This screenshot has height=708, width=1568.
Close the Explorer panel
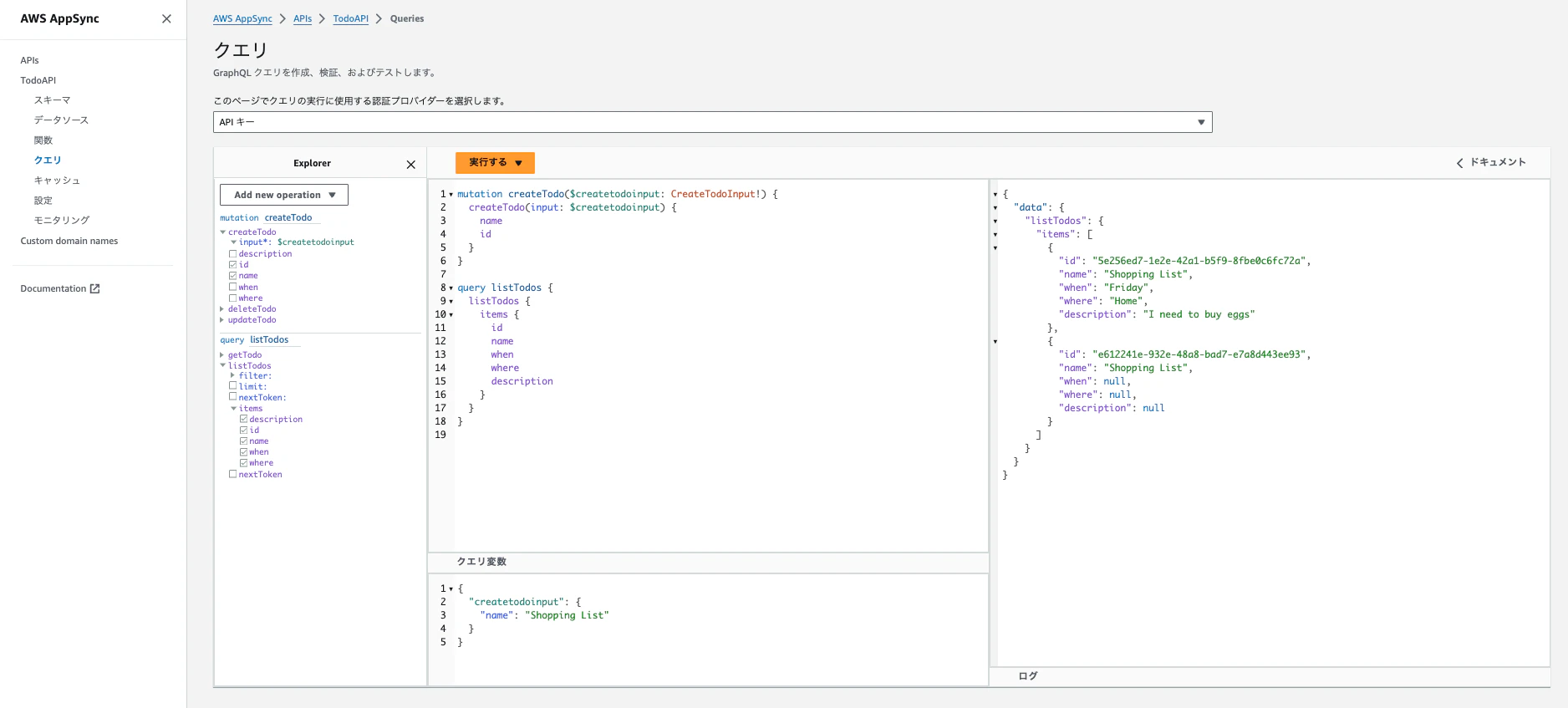[410, 165]
